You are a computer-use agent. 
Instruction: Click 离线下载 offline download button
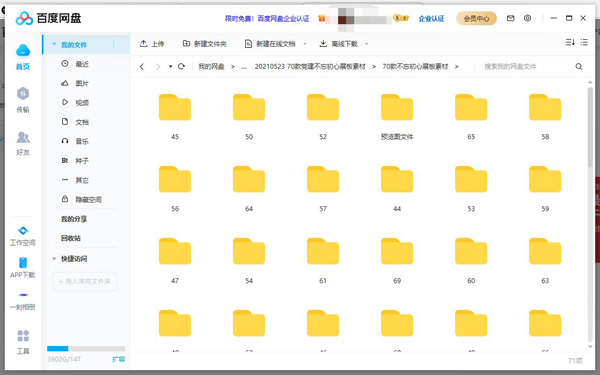339,44
